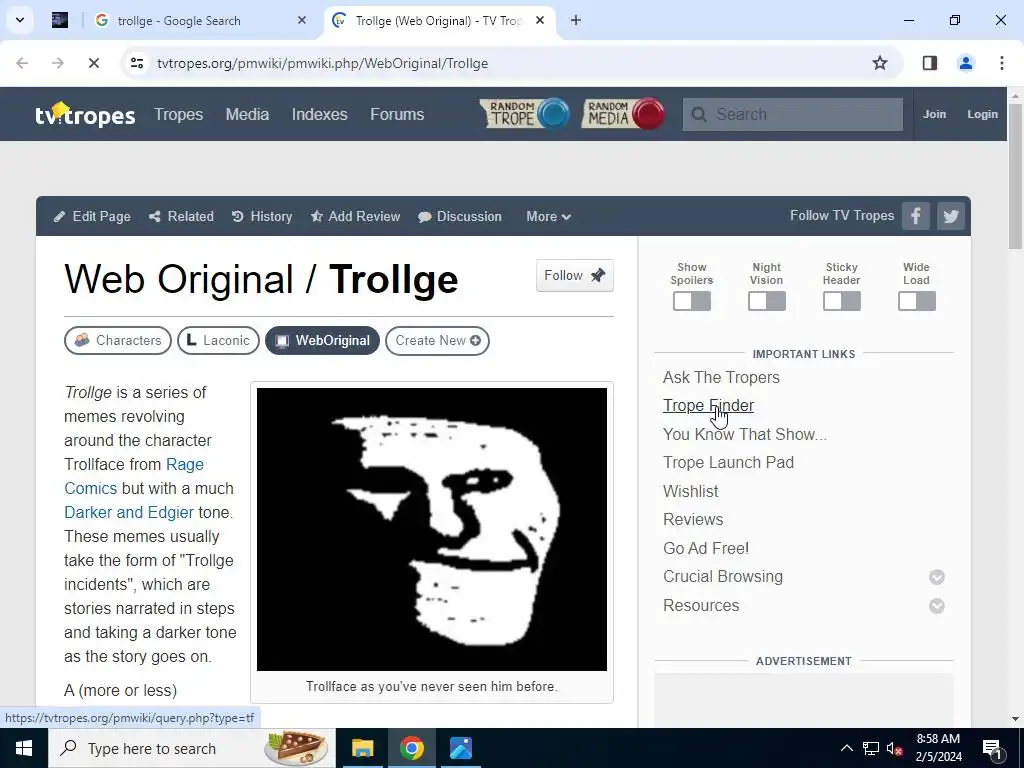Close the Trollge TV Tropes tab
Image resolution: width=1024 pixels, height=768 pixels.
point(540,20)
